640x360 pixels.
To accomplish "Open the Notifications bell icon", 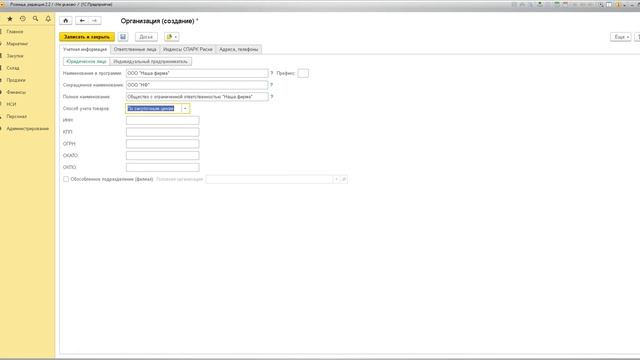I will pyautogui.click(x=48, y=19).
